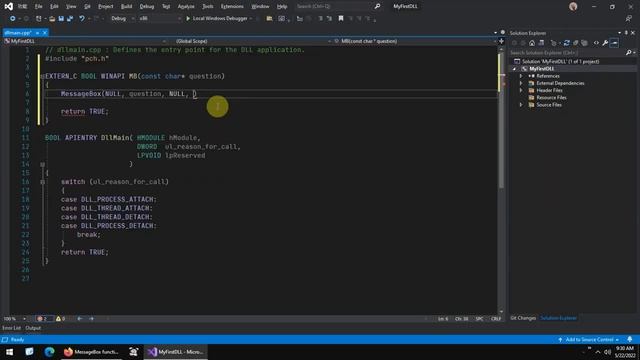This screenshot has width=640, height=360.
Task: Open Solution Explorer window options dropdown
Action: point(620,33)
